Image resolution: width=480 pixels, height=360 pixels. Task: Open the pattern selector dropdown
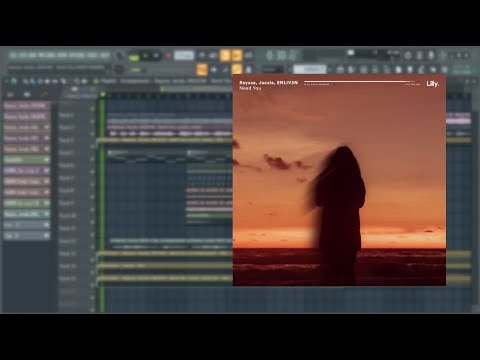[x=310, y=69]
